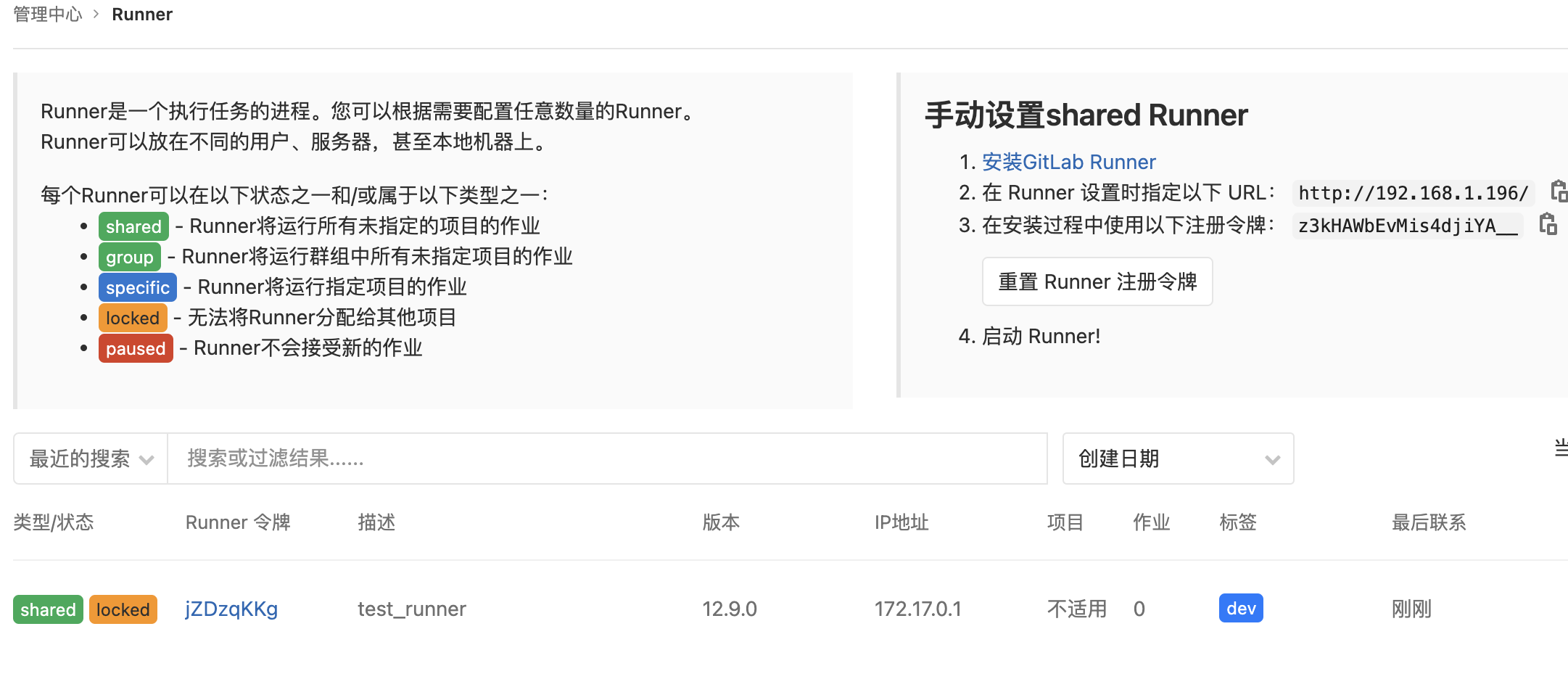This screenshot has width=1568, height=695.
Task: Open runner token jZDzqKKg link
Action: point(231,609)
